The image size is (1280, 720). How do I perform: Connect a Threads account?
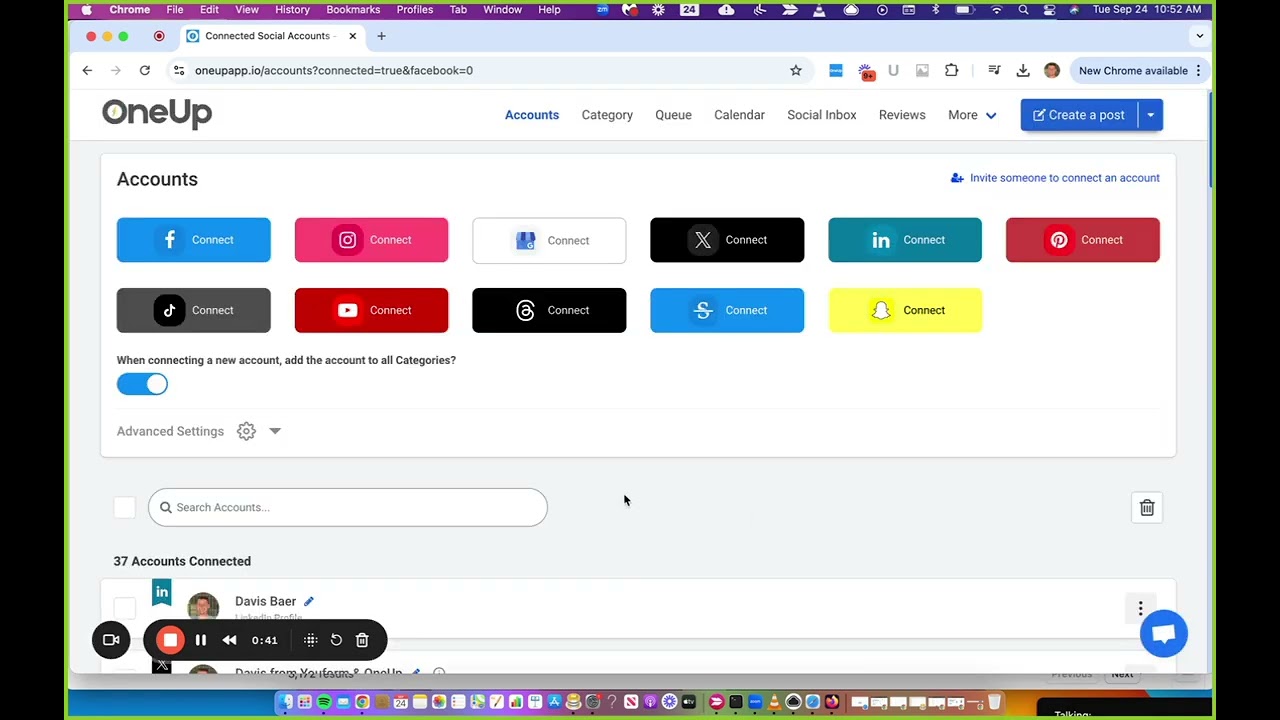(549, 310)
